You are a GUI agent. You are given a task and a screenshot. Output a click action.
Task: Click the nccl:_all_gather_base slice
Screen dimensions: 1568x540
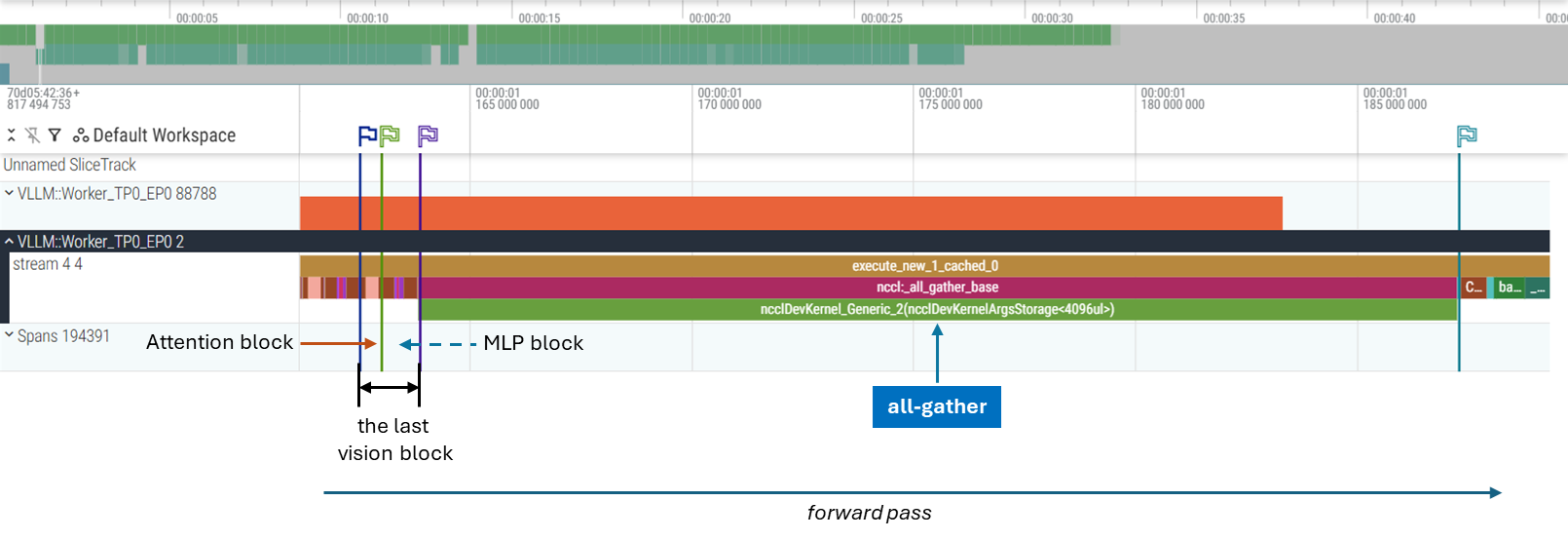pyautogui.click(x=937, y=288)
